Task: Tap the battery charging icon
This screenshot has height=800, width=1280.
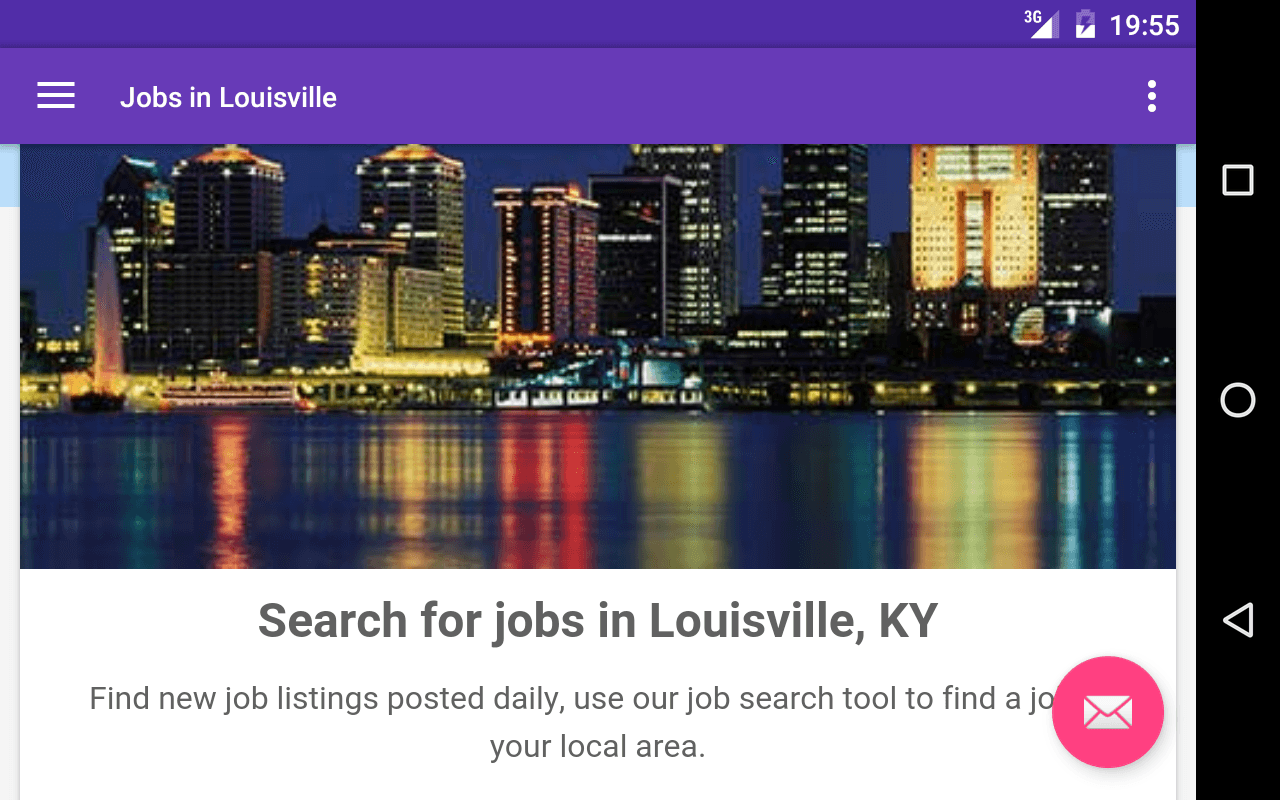Action: coord(1085,24)
